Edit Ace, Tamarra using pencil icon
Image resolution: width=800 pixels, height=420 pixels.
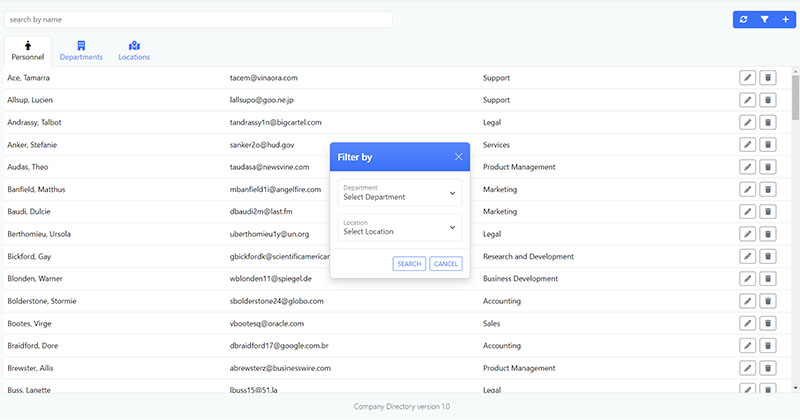click(x=747, y=77)
